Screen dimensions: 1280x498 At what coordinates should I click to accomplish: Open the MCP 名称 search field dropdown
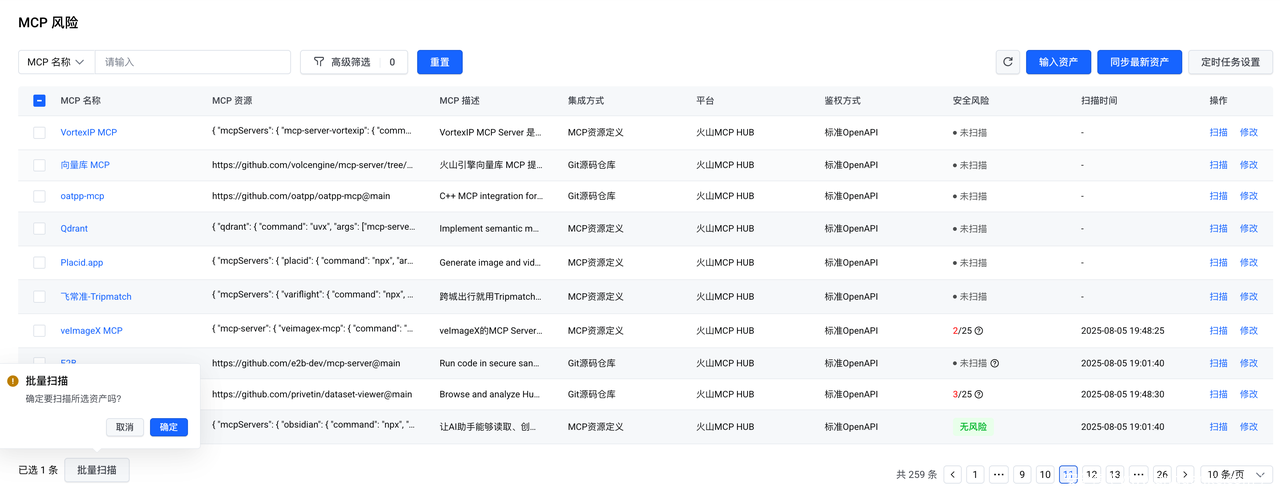click(x=56, y=62)
